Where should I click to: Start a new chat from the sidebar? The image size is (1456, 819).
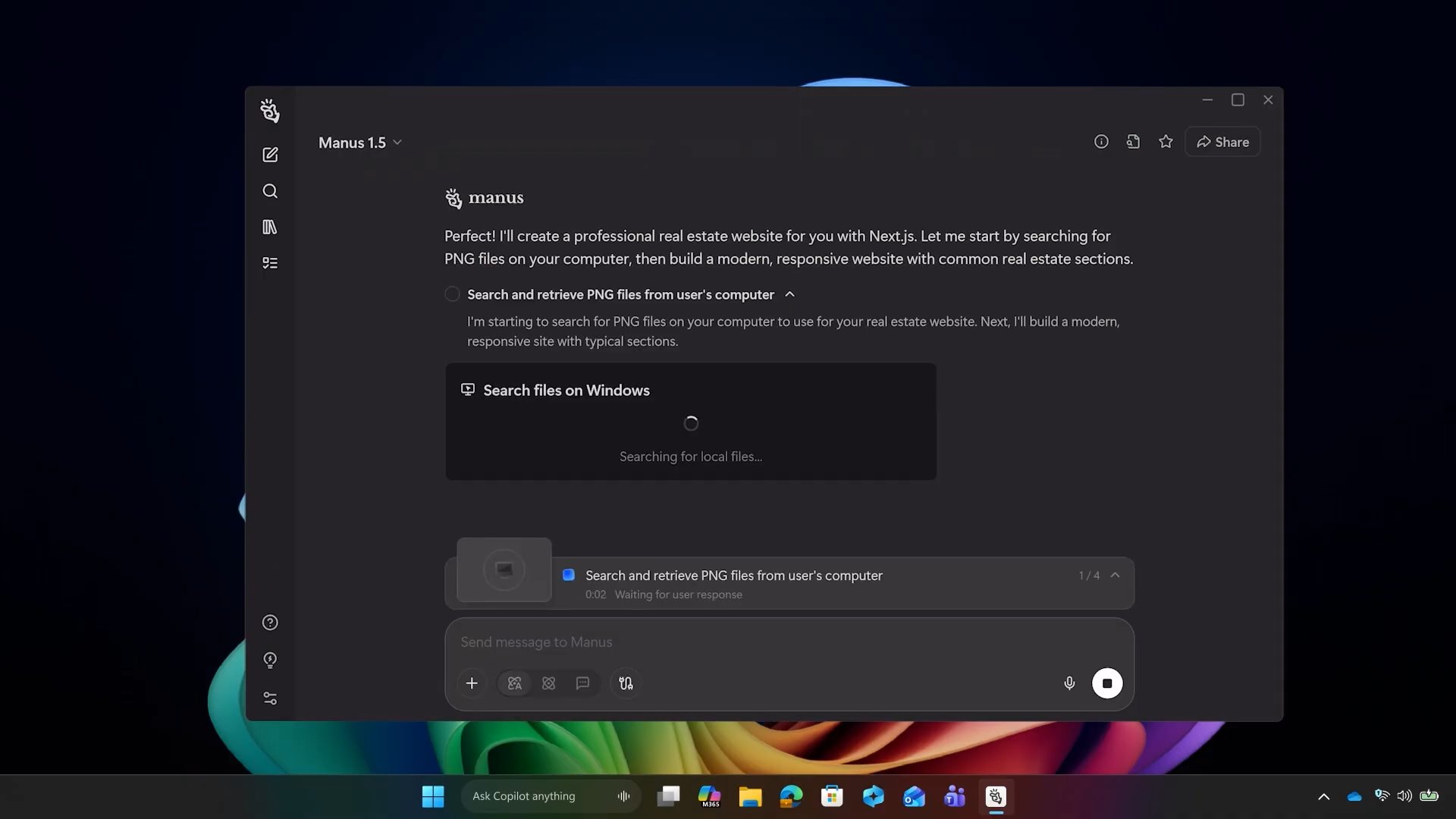(x=270, y=154)
